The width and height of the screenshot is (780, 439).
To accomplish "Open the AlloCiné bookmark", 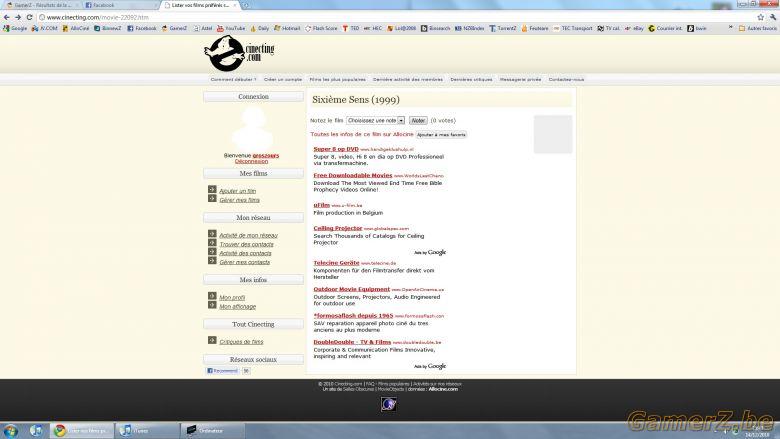I will tap(76, 29).
